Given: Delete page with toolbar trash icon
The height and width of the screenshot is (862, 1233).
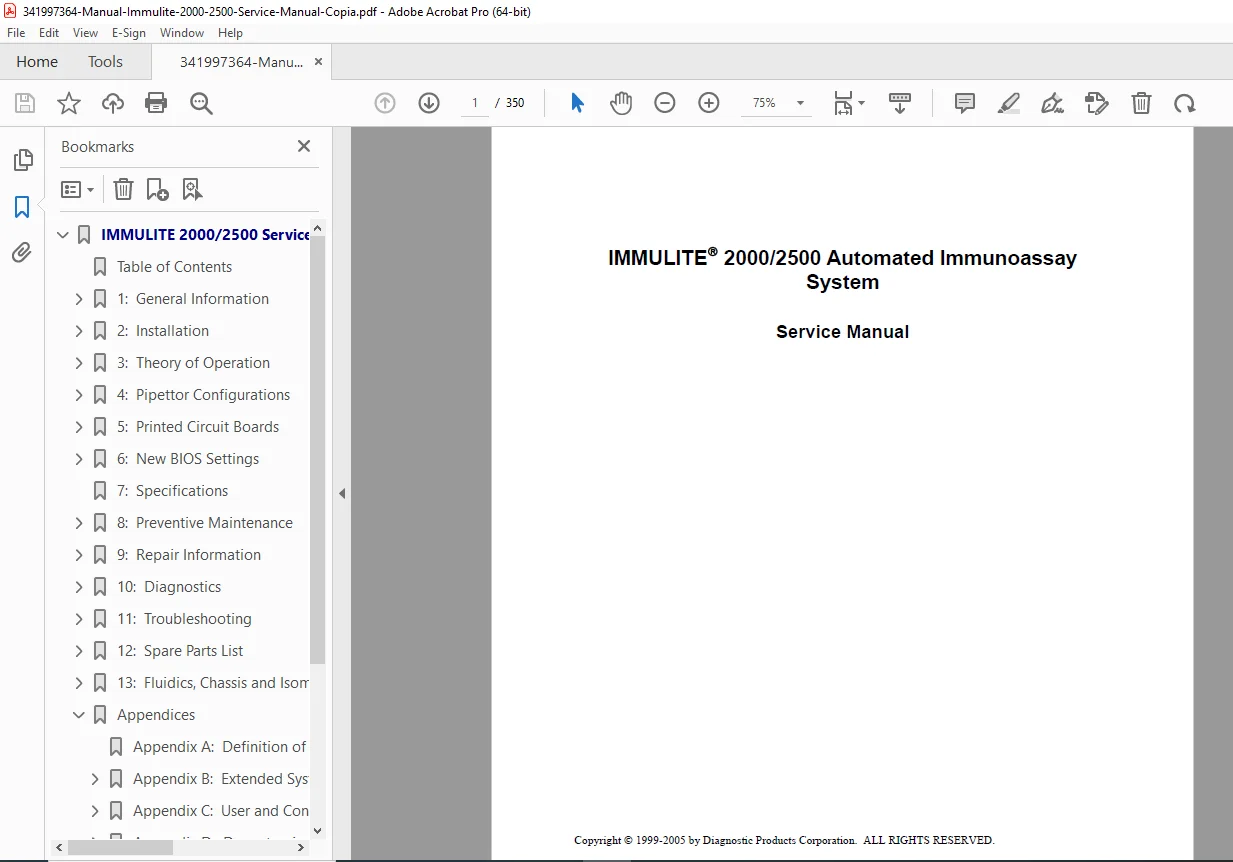Looking at the screenshot, I should 1141,103.
